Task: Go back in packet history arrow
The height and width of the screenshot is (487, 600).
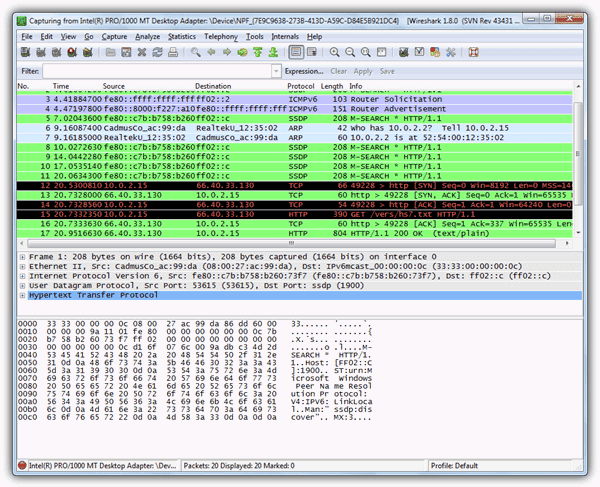Action: coord(211,52)
